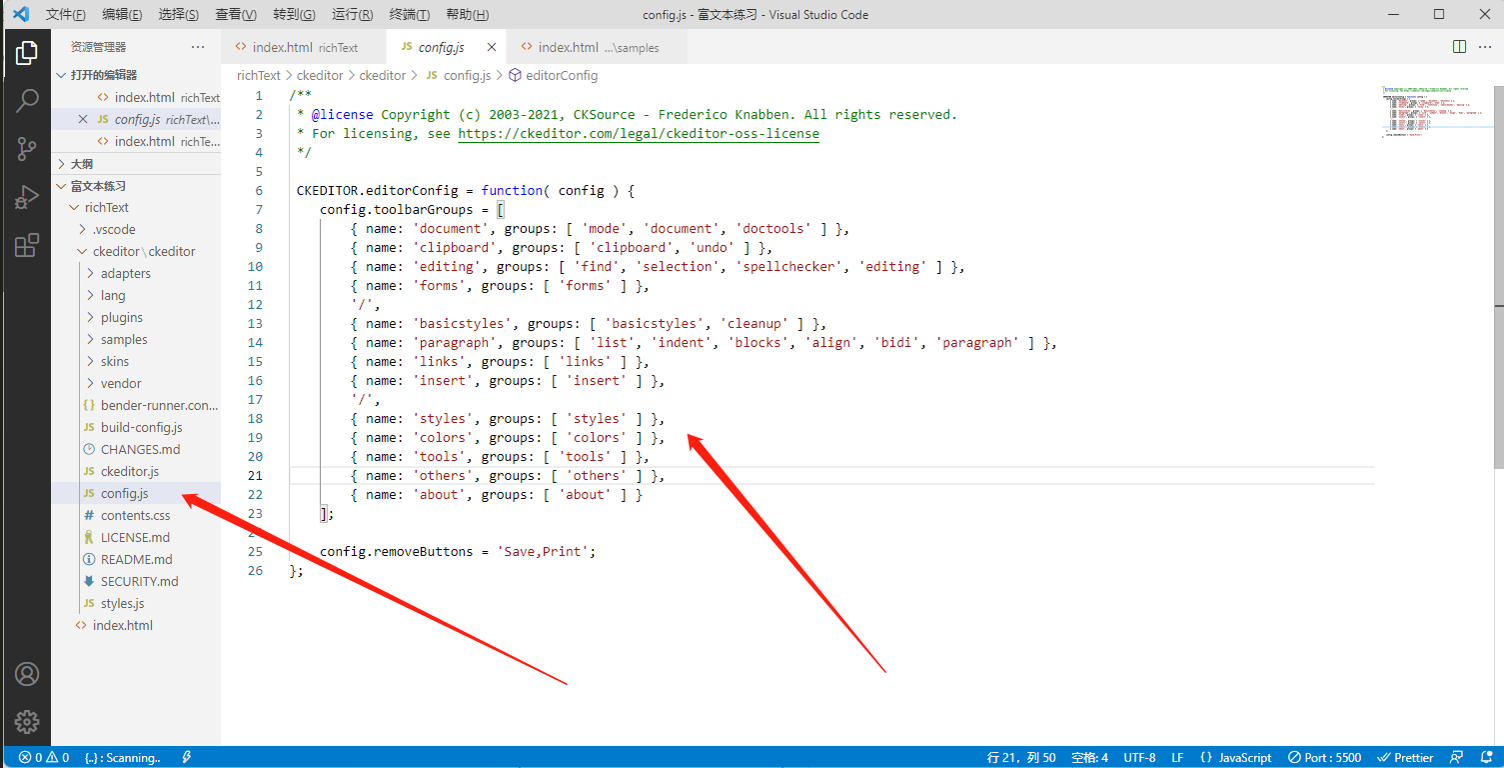Image resolution: width=1504 pixels, height=768 pixels.
Task: Open the 终端(T) menu
Action: (x=408, y=14)
